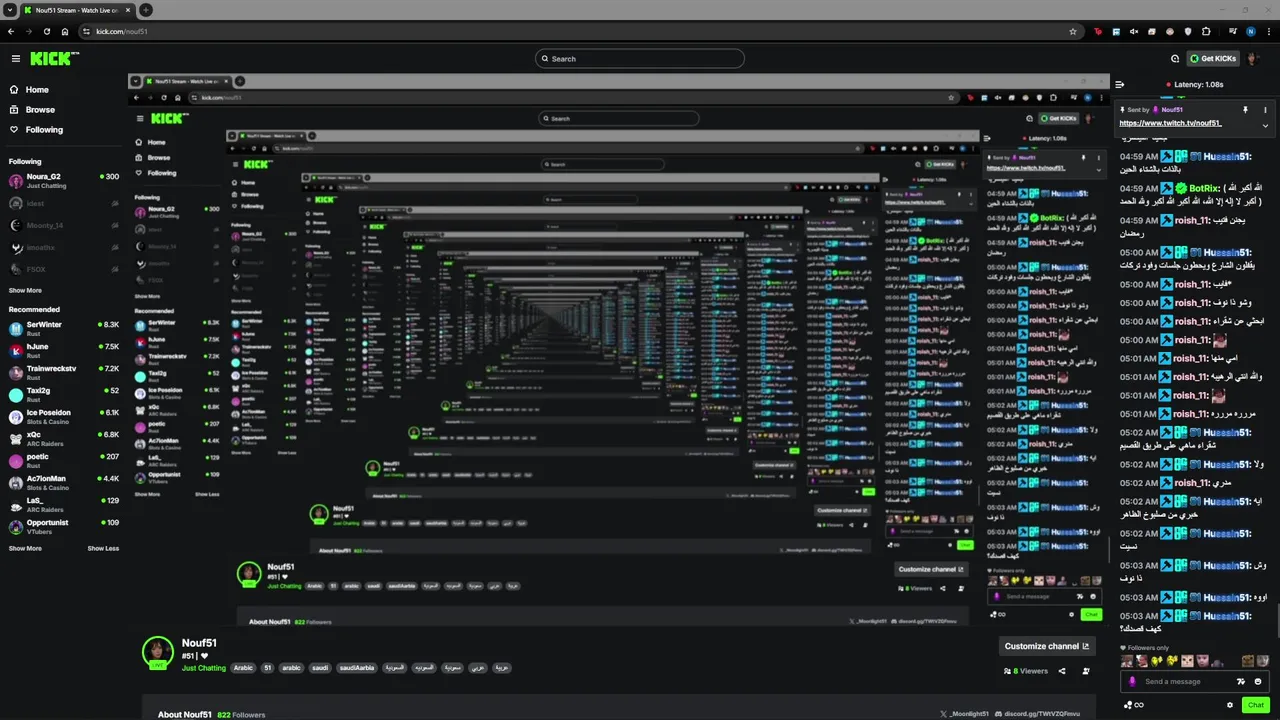Focus the main Kick Search box
1280x720 pixels.
pyautogui.click(x=640, y=59)
